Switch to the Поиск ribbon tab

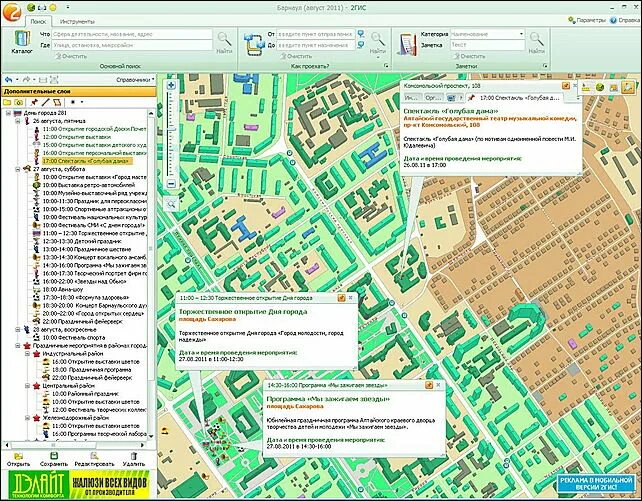pos(38,21)
